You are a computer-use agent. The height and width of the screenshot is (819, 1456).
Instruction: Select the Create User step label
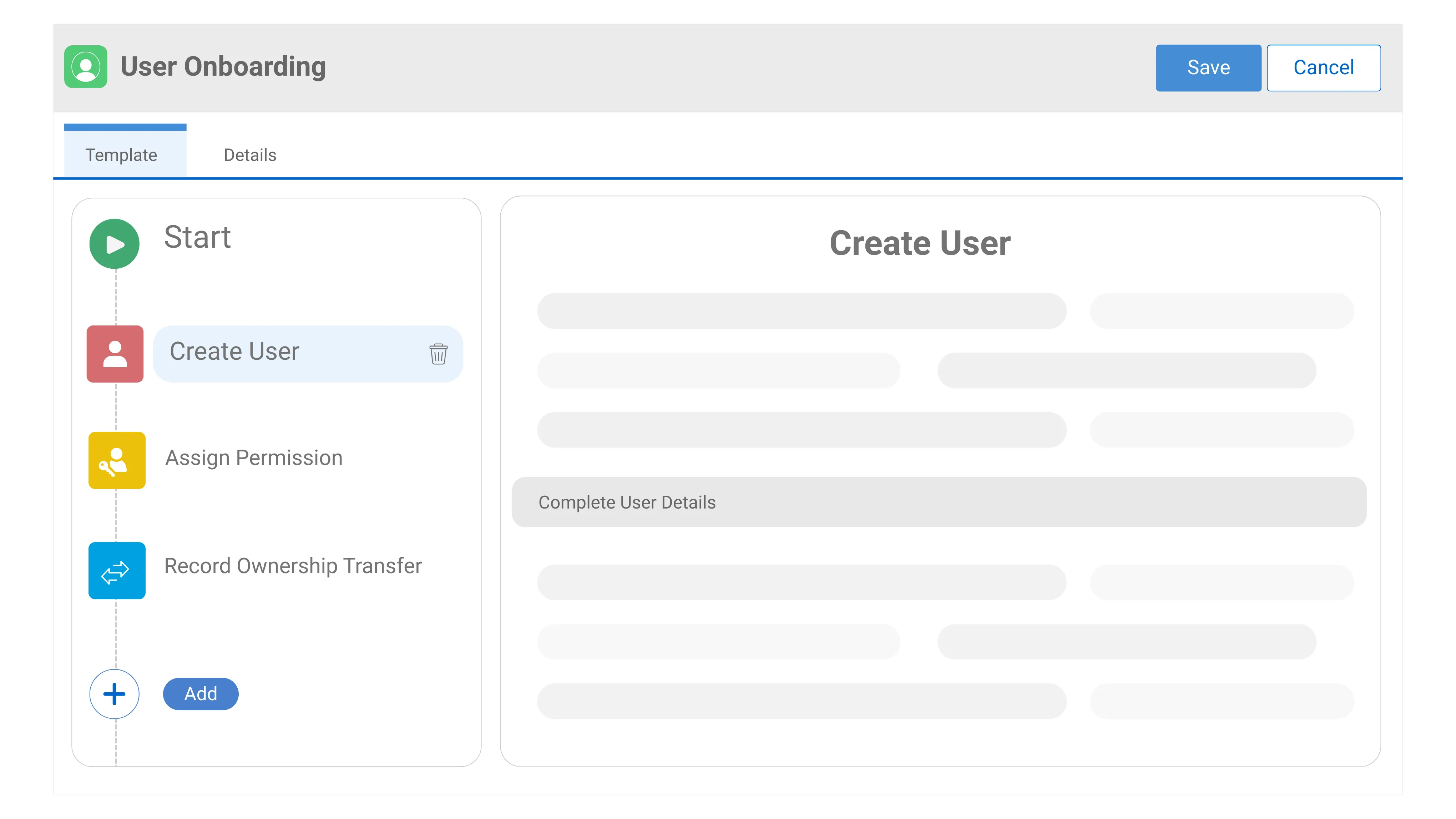[234, 352]
